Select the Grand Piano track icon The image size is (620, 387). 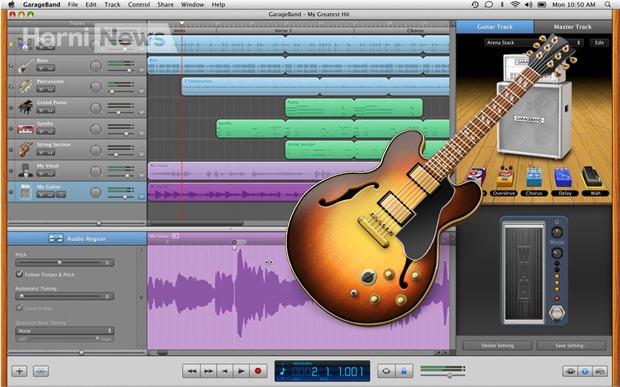pos(25,107)
